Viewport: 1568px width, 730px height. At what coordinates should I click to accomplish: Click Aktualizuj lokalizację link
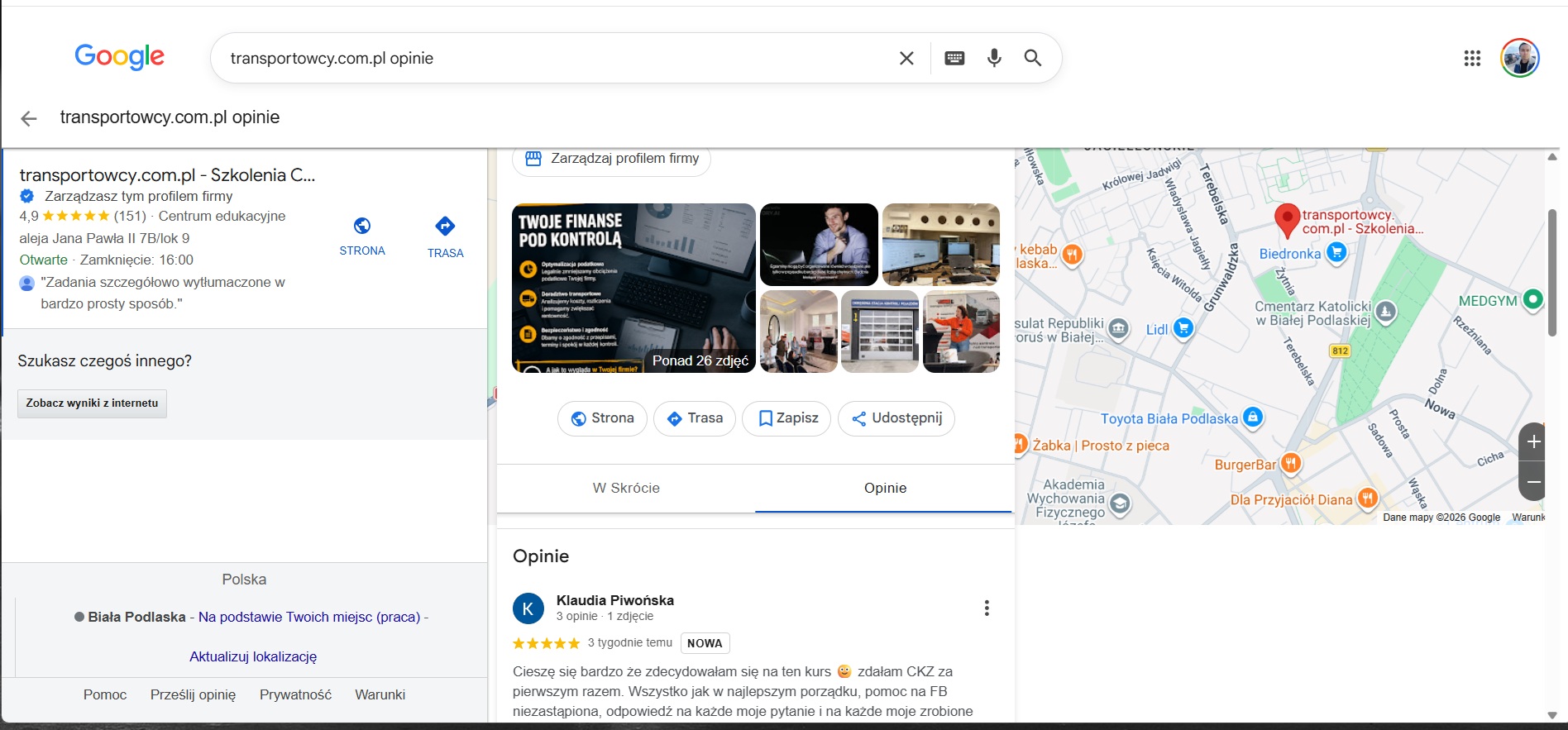pyautogui.click(x=253, y=656)
